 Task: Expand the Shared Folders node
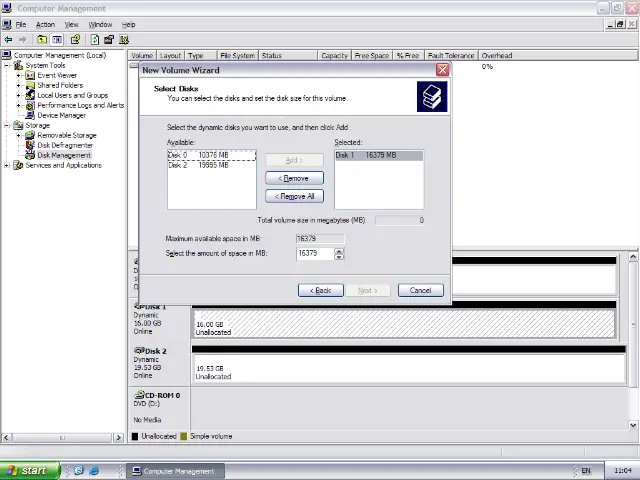point(18,85)
